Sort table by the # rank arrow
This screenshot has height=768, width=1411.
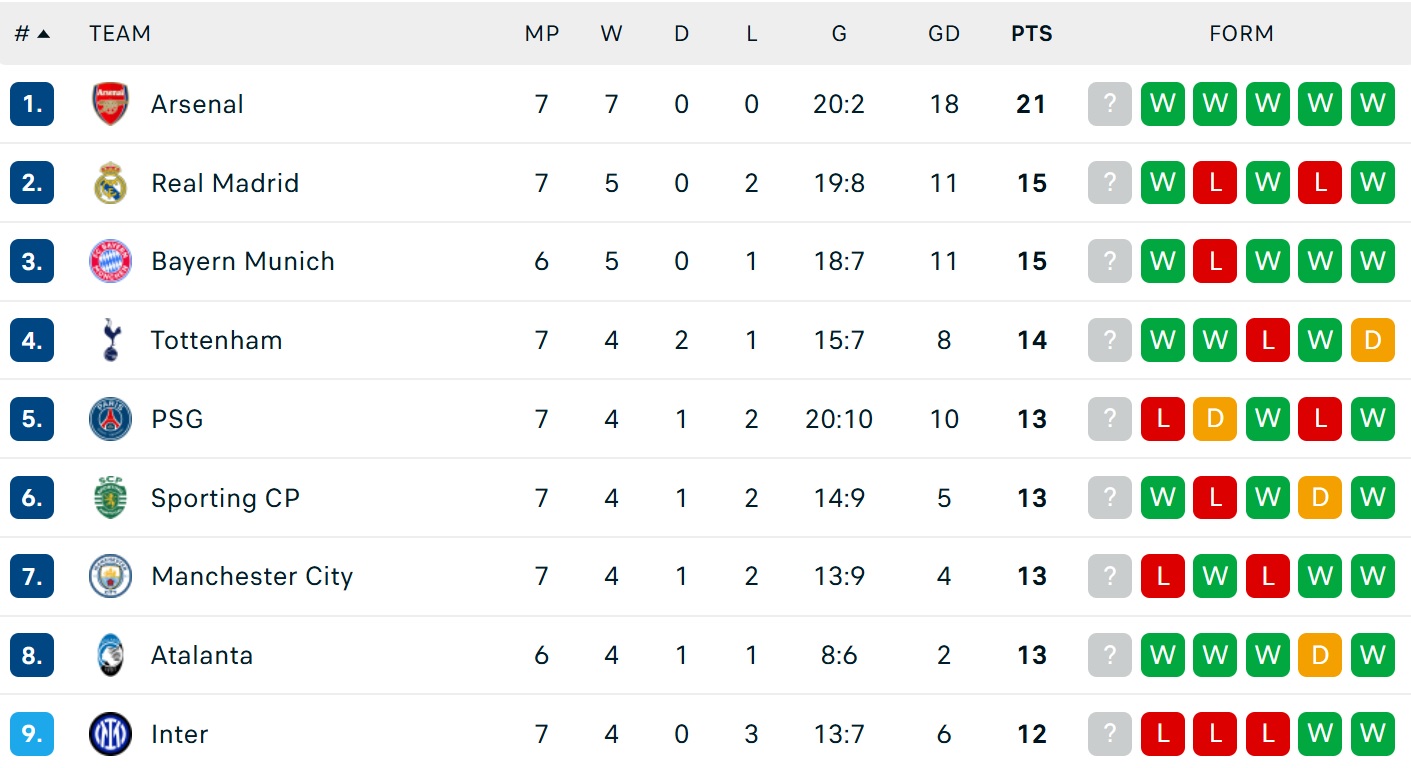point(32,34)
